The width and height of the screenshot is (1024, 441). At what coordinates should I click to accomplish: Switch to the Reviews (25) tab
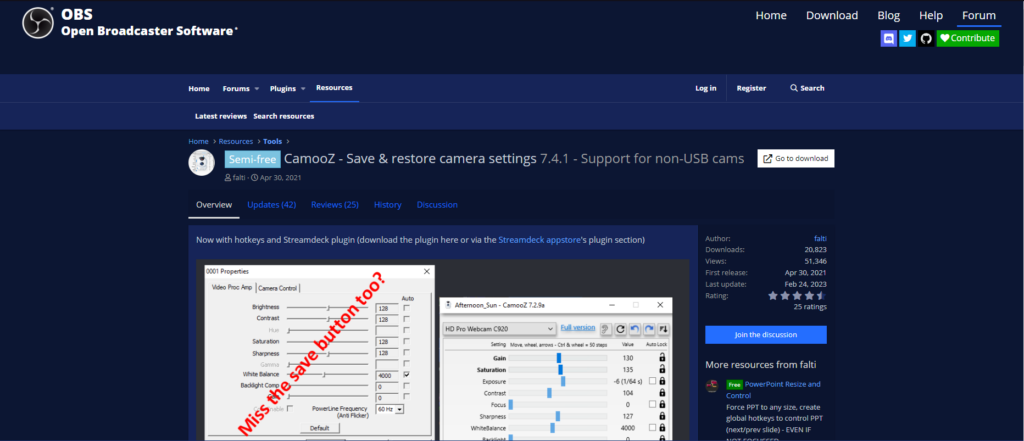click(334, 204)
